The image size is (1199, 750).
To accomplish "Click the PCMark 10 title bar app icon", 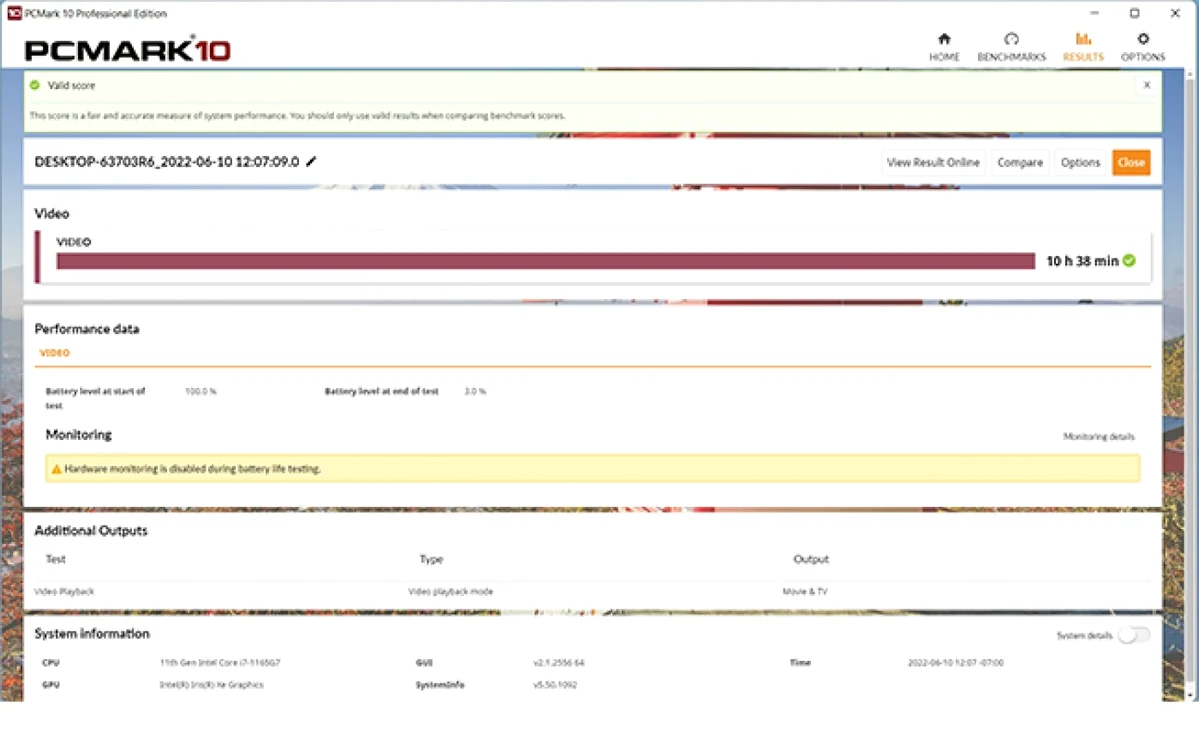I will click(x=14, y=13).
